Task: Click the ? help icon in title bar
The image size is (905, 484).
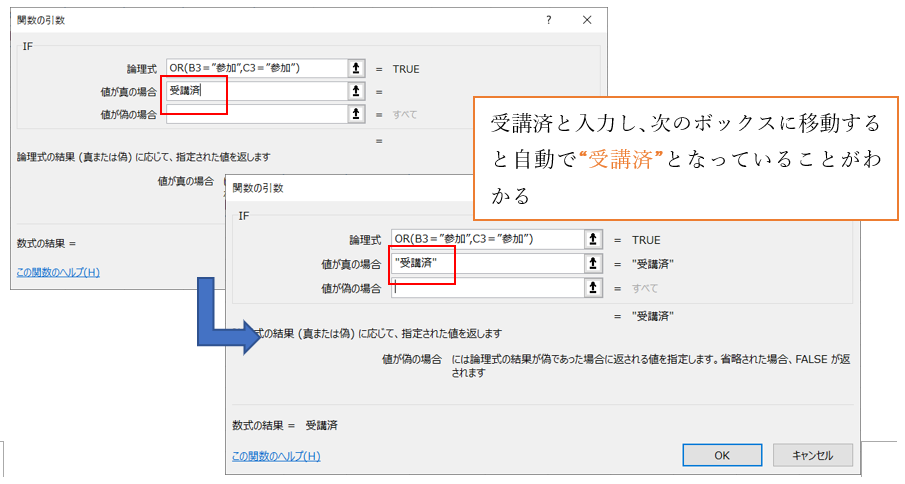Action: [548, 20]
